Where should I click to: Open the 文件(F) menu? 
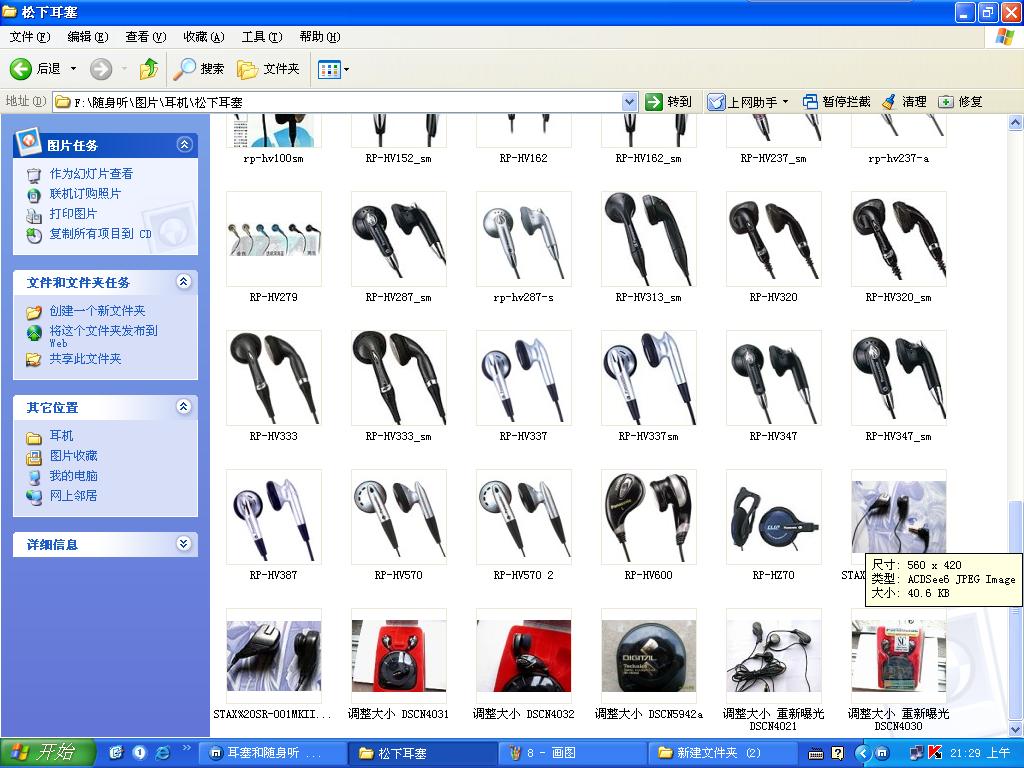30,37
